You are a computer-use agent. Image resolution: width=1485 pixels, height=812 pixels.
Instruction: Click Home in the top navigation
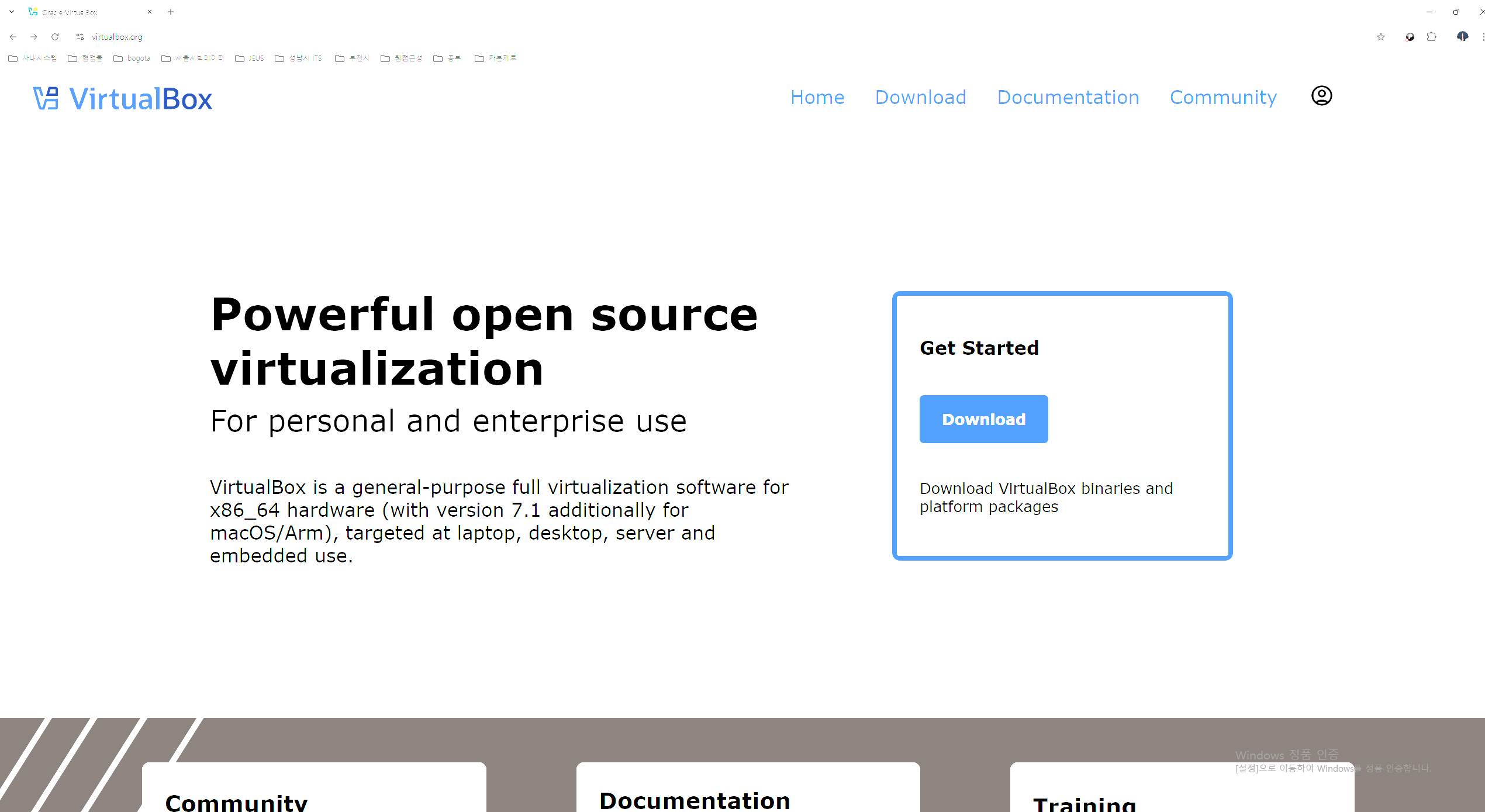[x=817, y=97]
